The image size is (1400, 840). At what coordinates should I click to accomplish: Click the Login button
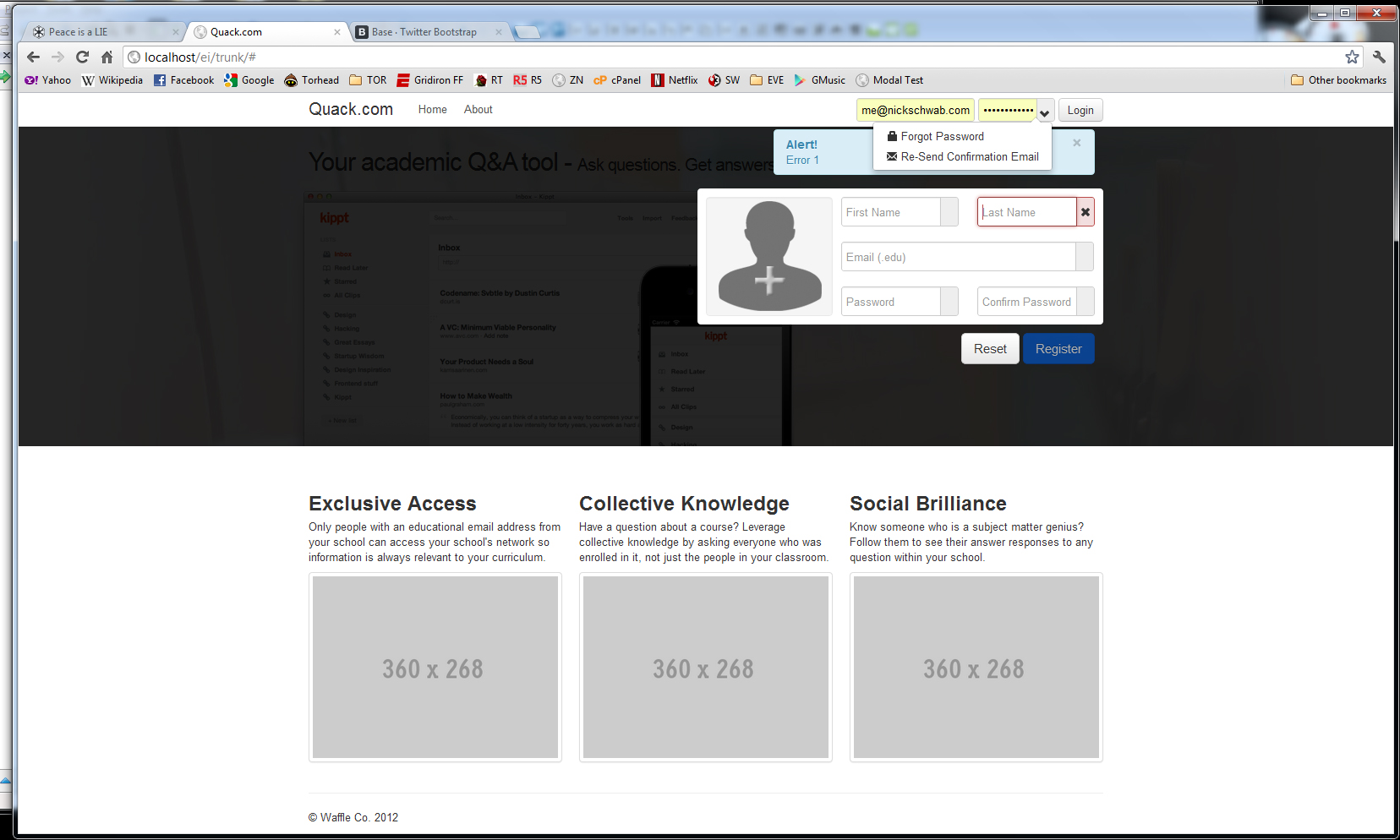pyautogui.click(x=1080, y=111)
